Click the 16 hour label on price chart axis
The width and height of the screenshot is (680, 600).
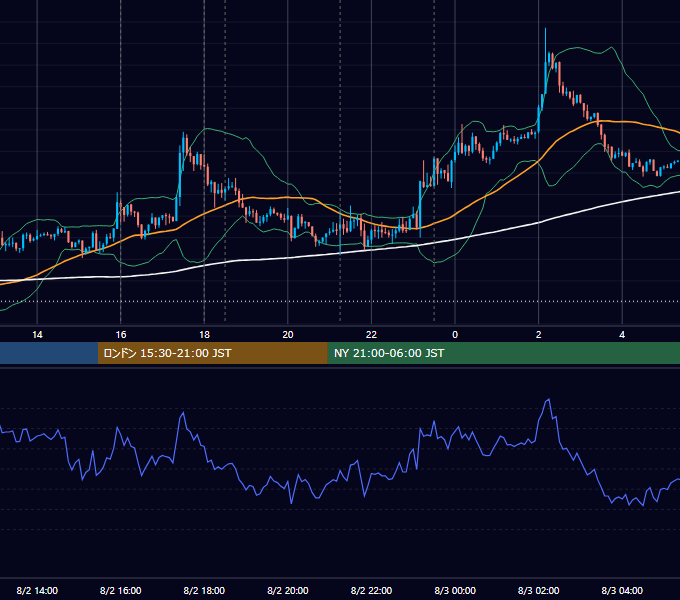click(x=121, y=335)
